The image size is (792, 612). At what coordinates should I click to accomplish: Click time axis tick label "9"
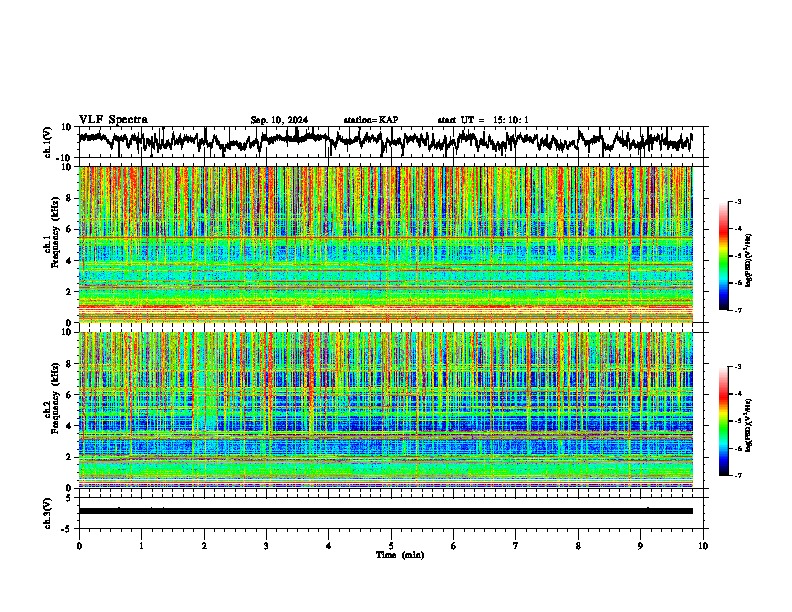[640, 546]
